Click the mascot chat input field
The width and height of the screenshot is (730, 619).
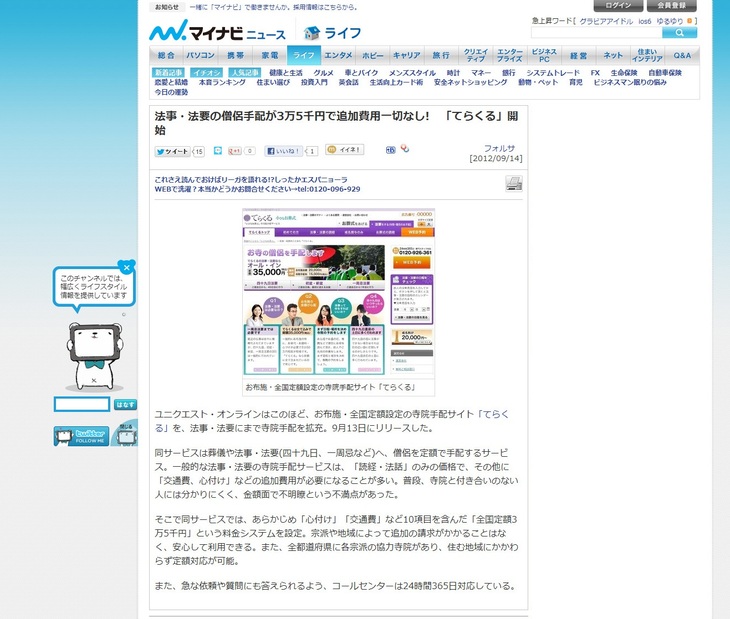click(82, 404)
